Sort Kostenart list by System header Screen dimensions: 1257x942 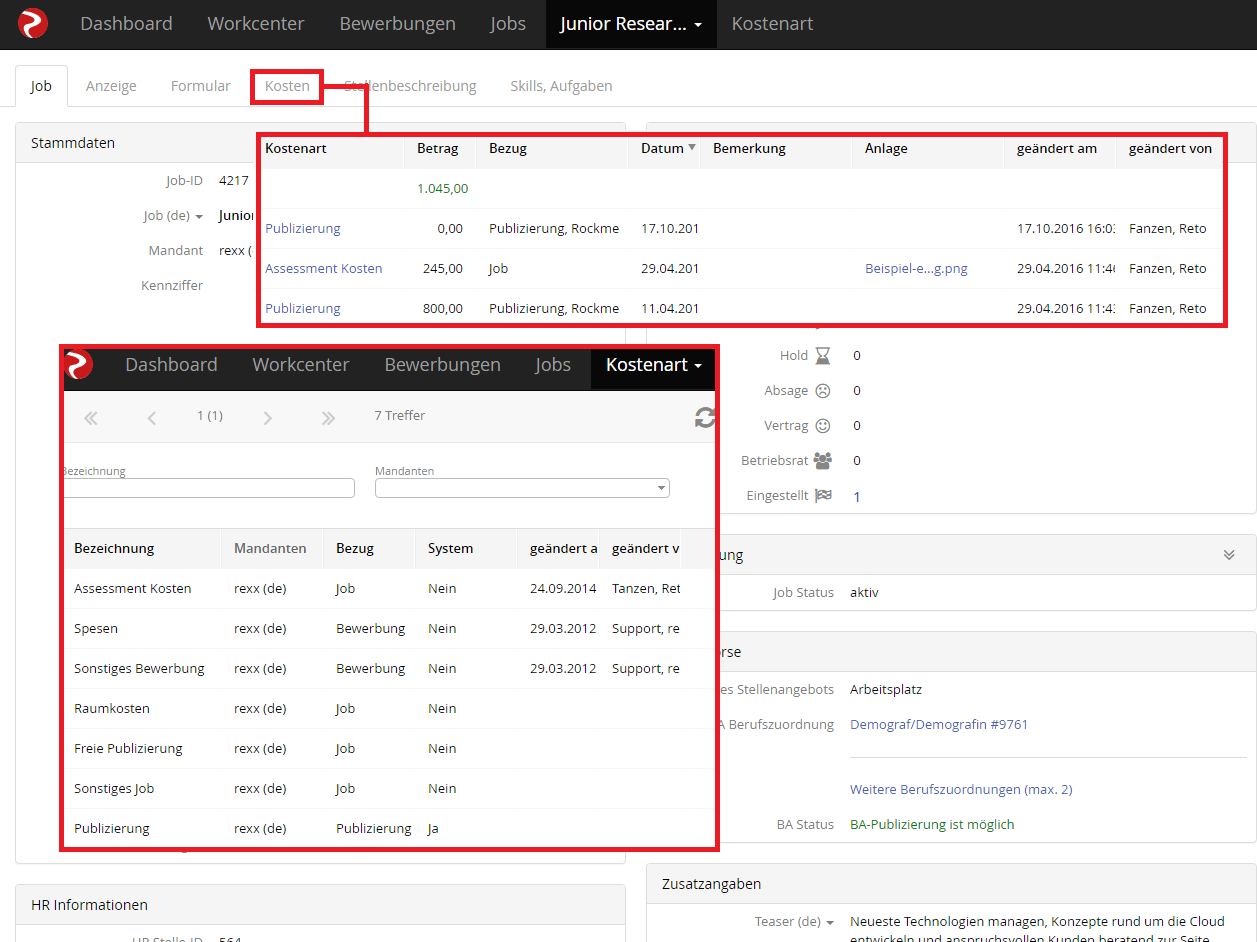[x=450, y=548]
